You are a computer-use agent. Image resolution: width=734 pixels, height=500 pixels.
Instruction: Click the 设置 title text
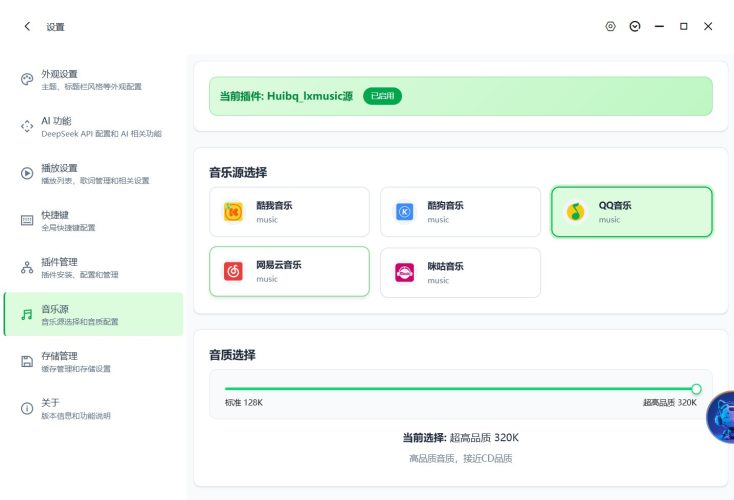[55, 27]
